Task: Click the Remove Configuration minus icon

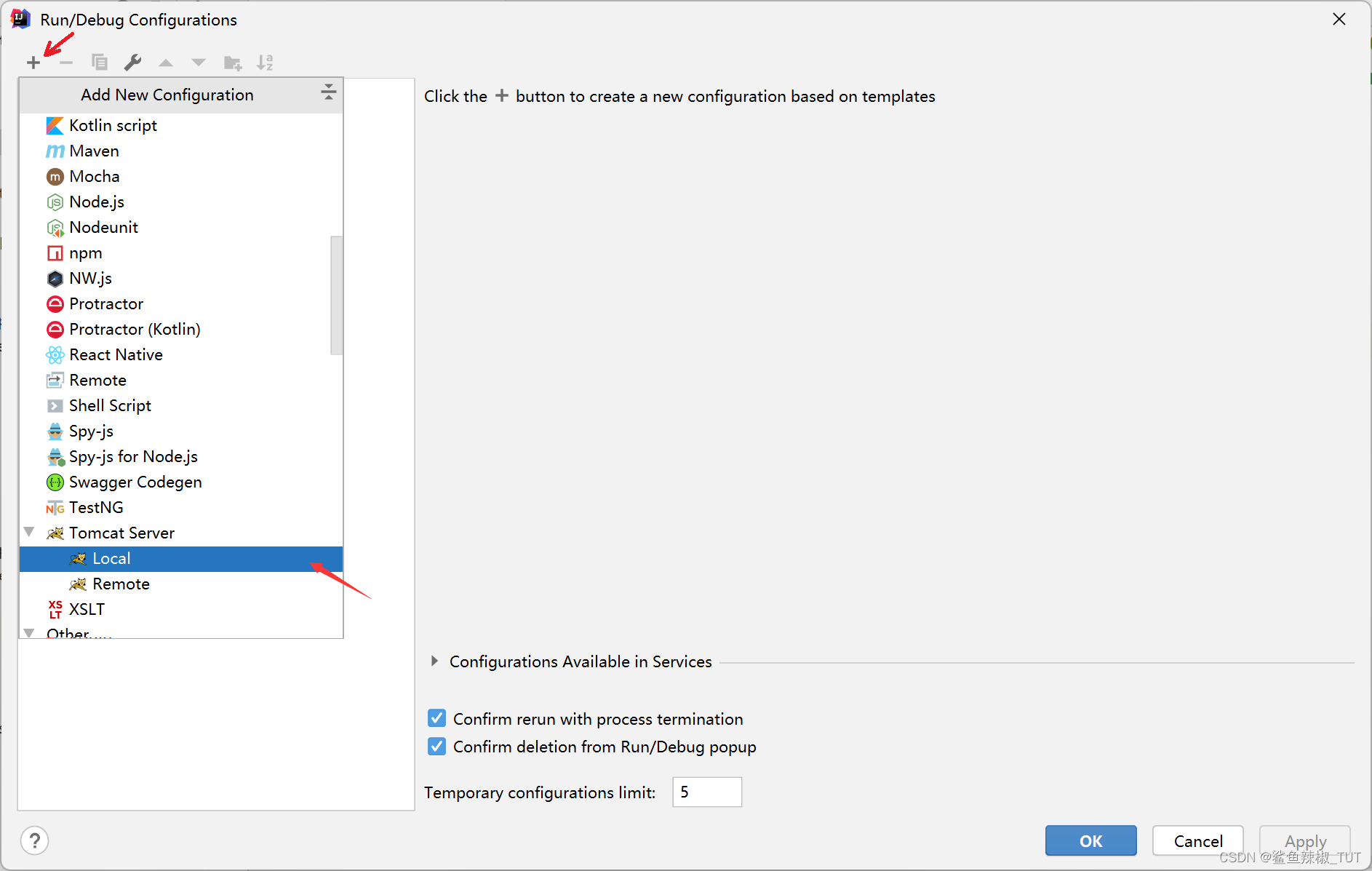Action: pyautogui.click(x=66, y=63)
